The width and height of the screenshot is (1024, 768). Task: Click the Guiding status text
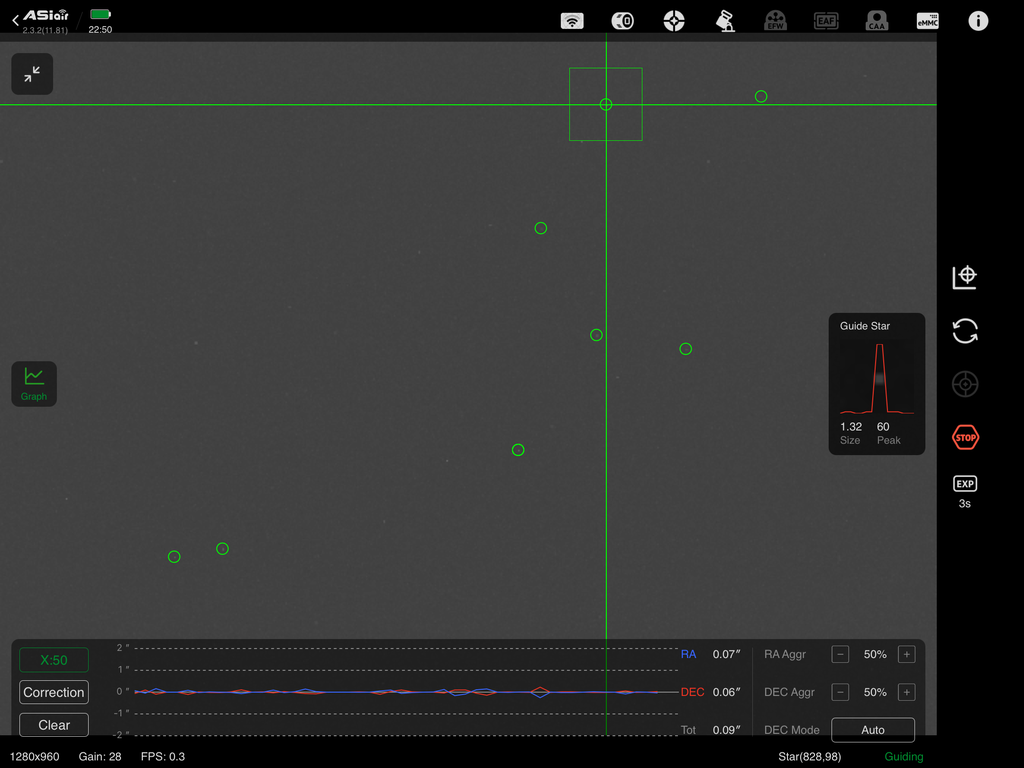point(904,757)
